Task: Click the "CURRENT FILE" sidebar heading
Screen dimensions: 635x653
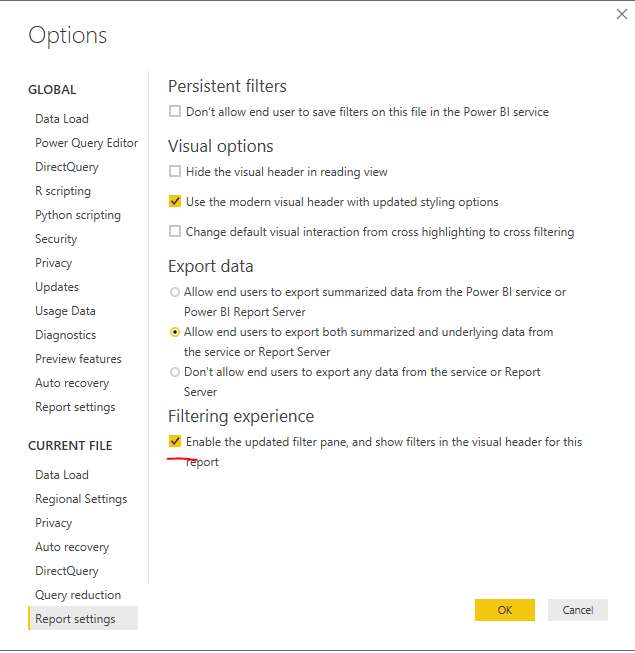Action: (70, 446)
